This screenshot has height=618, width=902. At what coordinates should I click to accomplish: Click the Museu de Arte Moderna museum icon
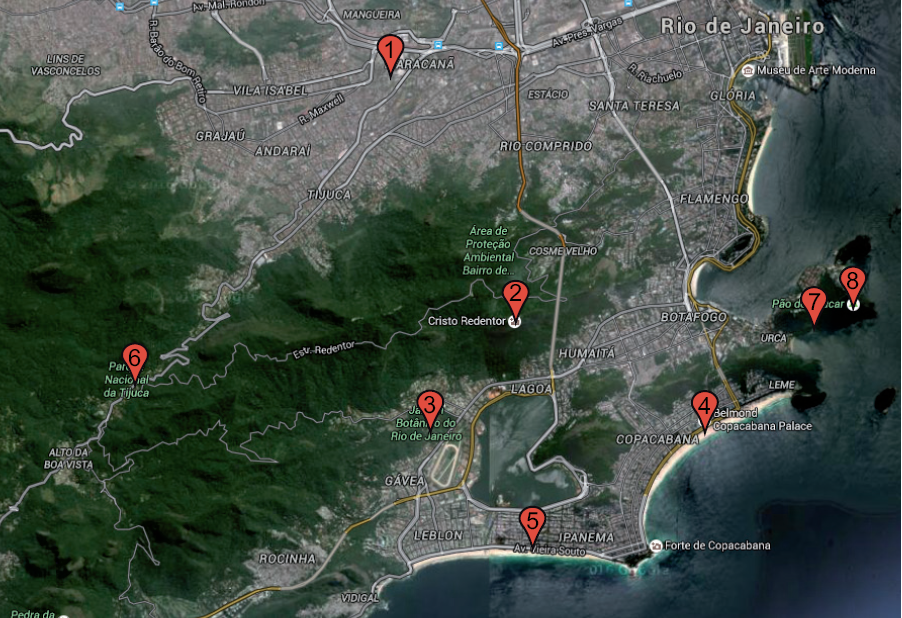pos(748,70)
